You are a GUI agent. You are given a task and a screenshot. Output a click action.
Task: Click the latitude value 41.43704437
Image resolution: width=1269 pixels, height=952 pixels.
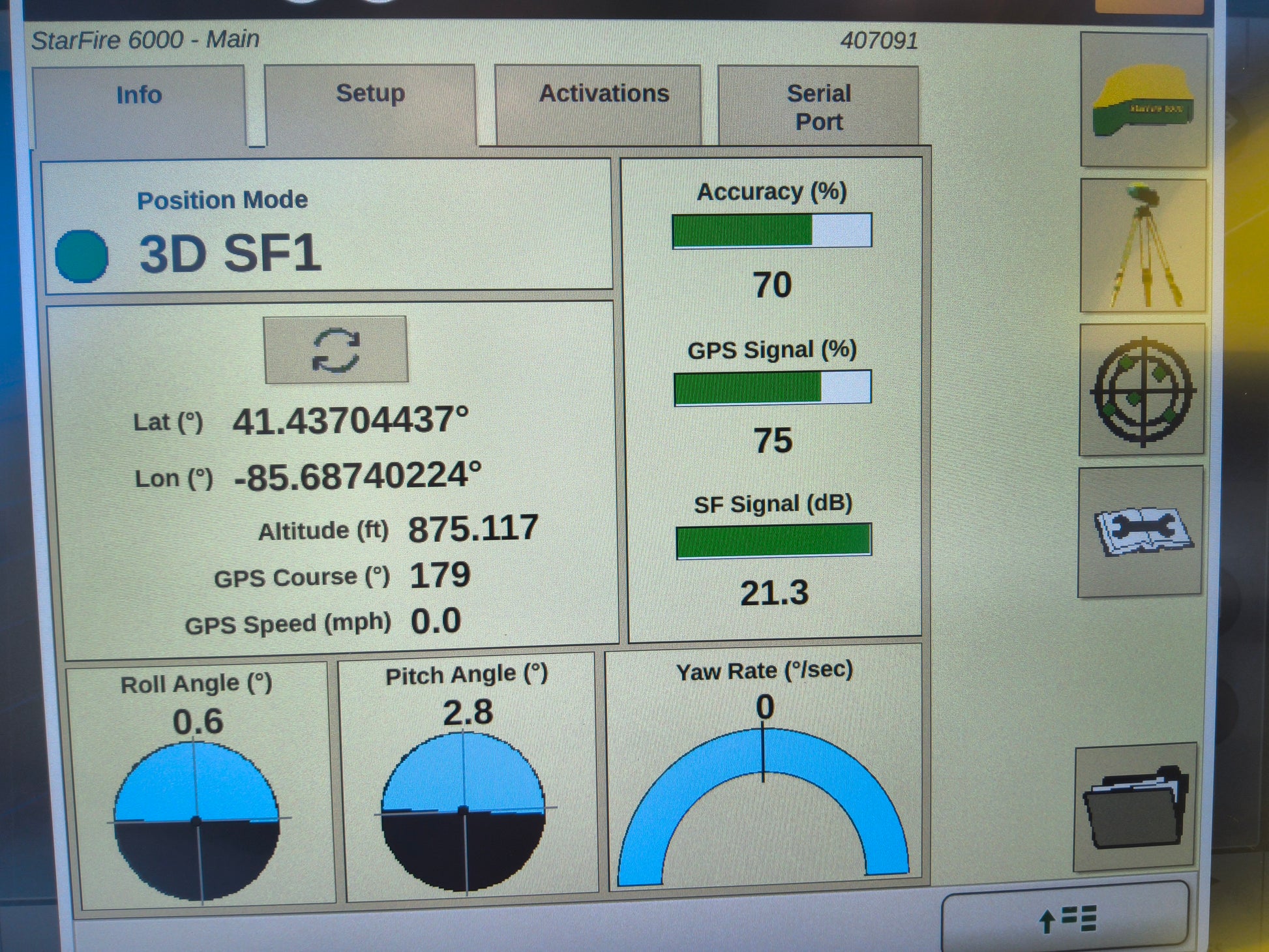[350, 421]
